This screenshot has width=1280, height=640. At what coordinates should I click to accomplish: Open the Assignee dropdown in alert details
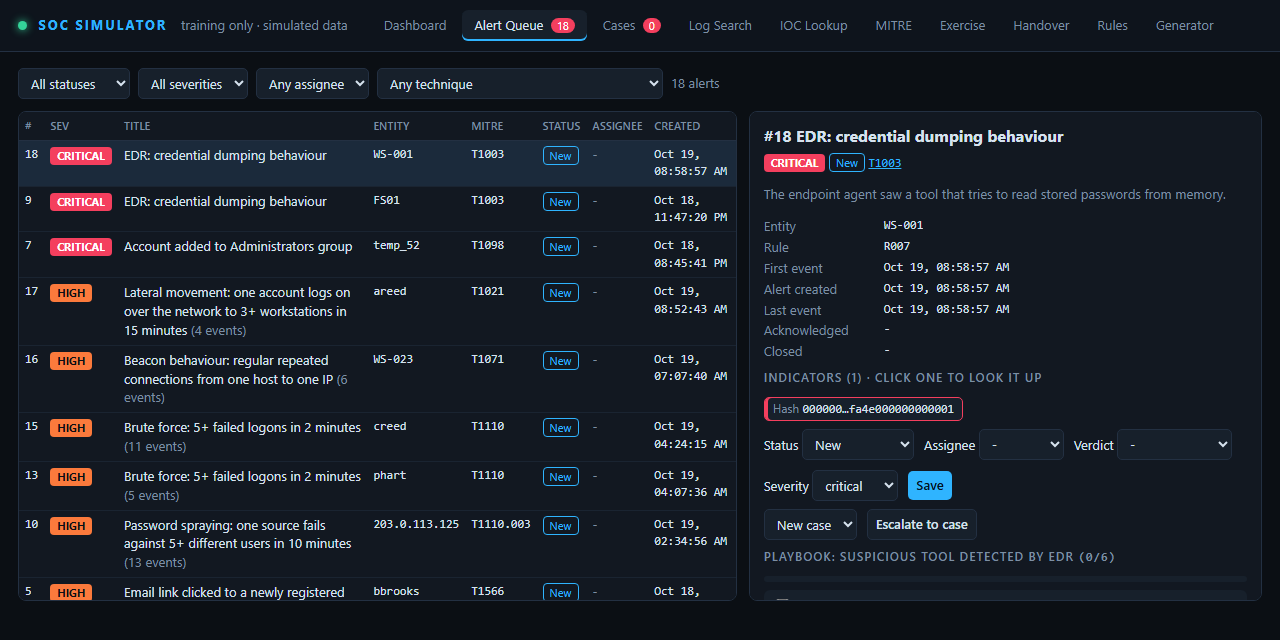[x=1021, y=445]
